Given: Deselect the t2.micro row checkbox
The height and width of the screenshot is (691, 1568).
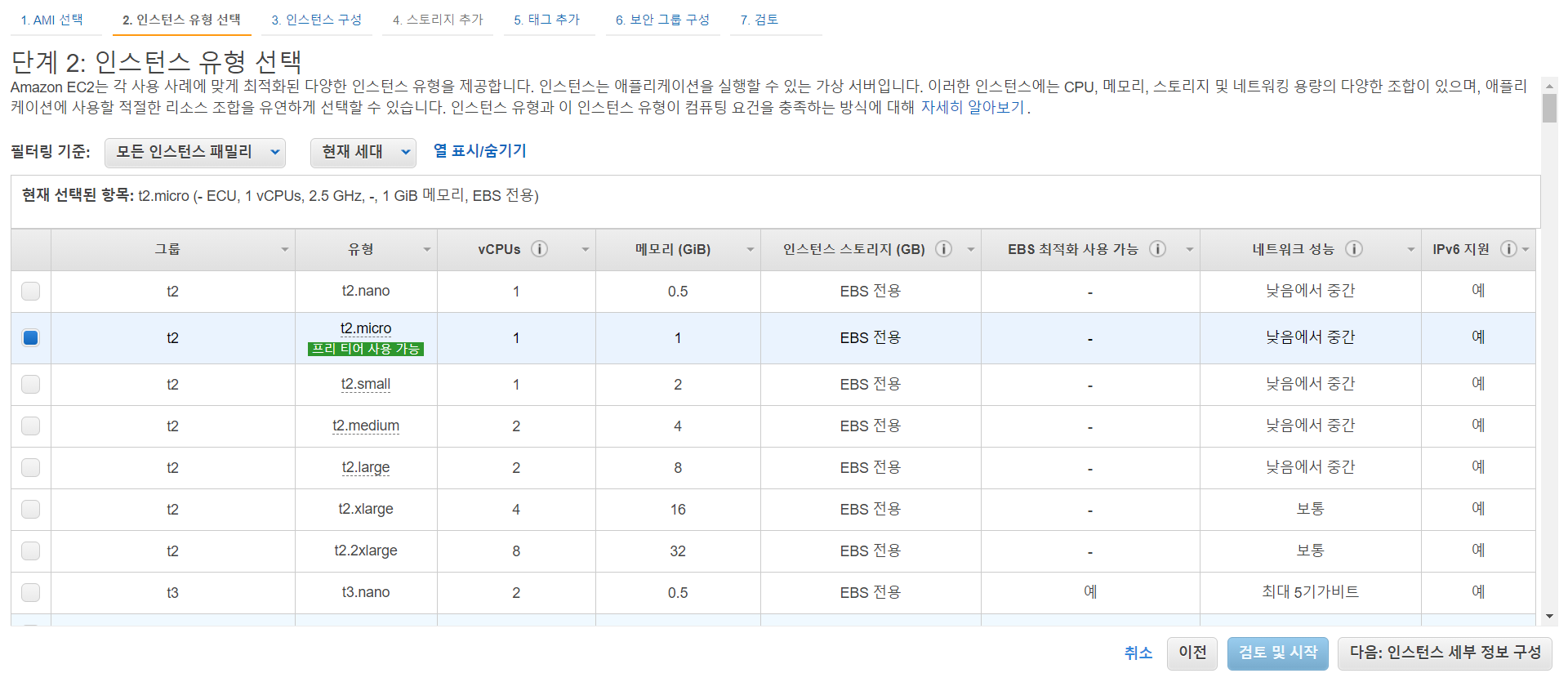Looking at the screenshot, I should tap(30, 337).
